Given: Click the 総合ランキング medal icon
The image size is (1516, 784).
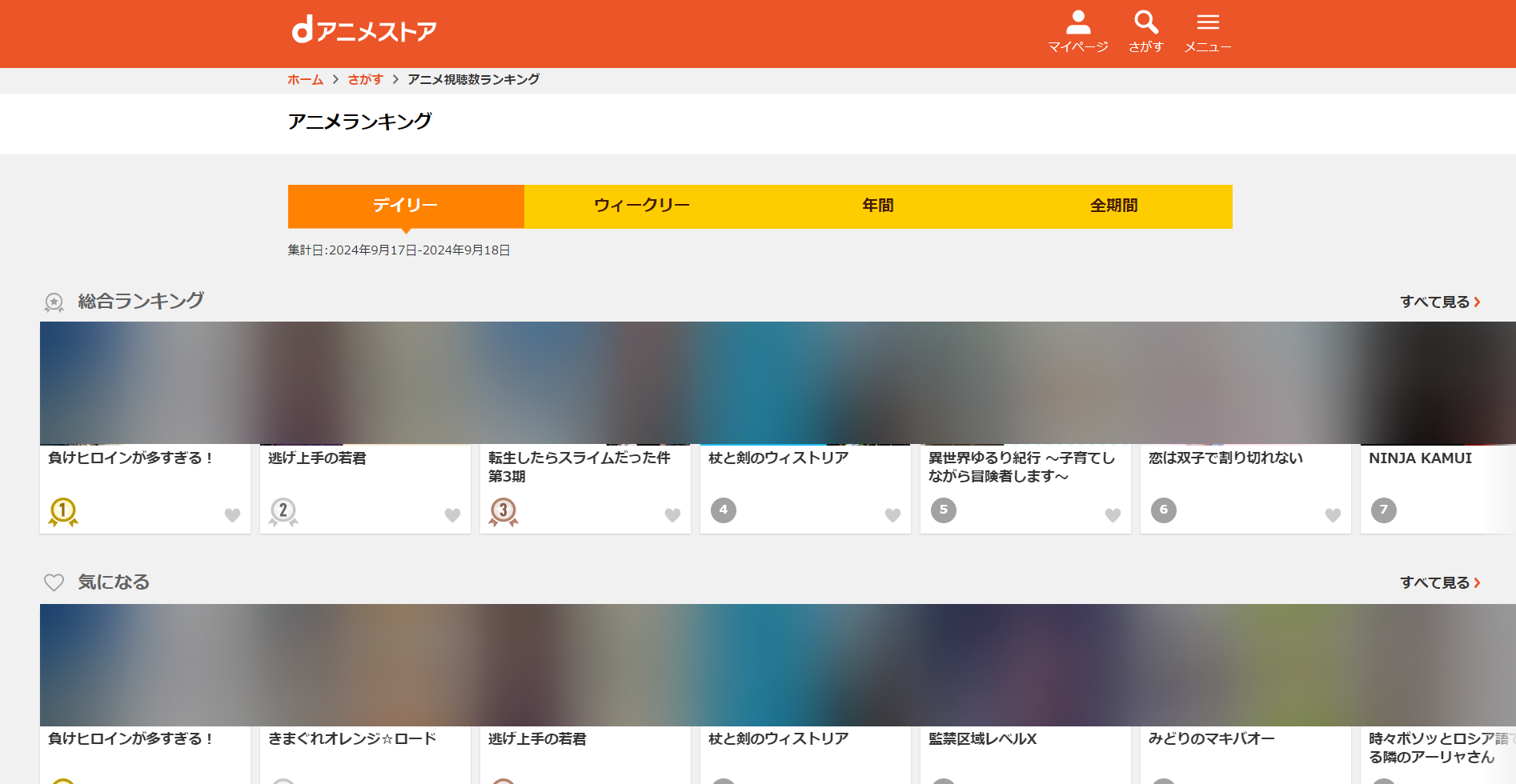Looking at the screenshot, I should [x=54, y=302].
